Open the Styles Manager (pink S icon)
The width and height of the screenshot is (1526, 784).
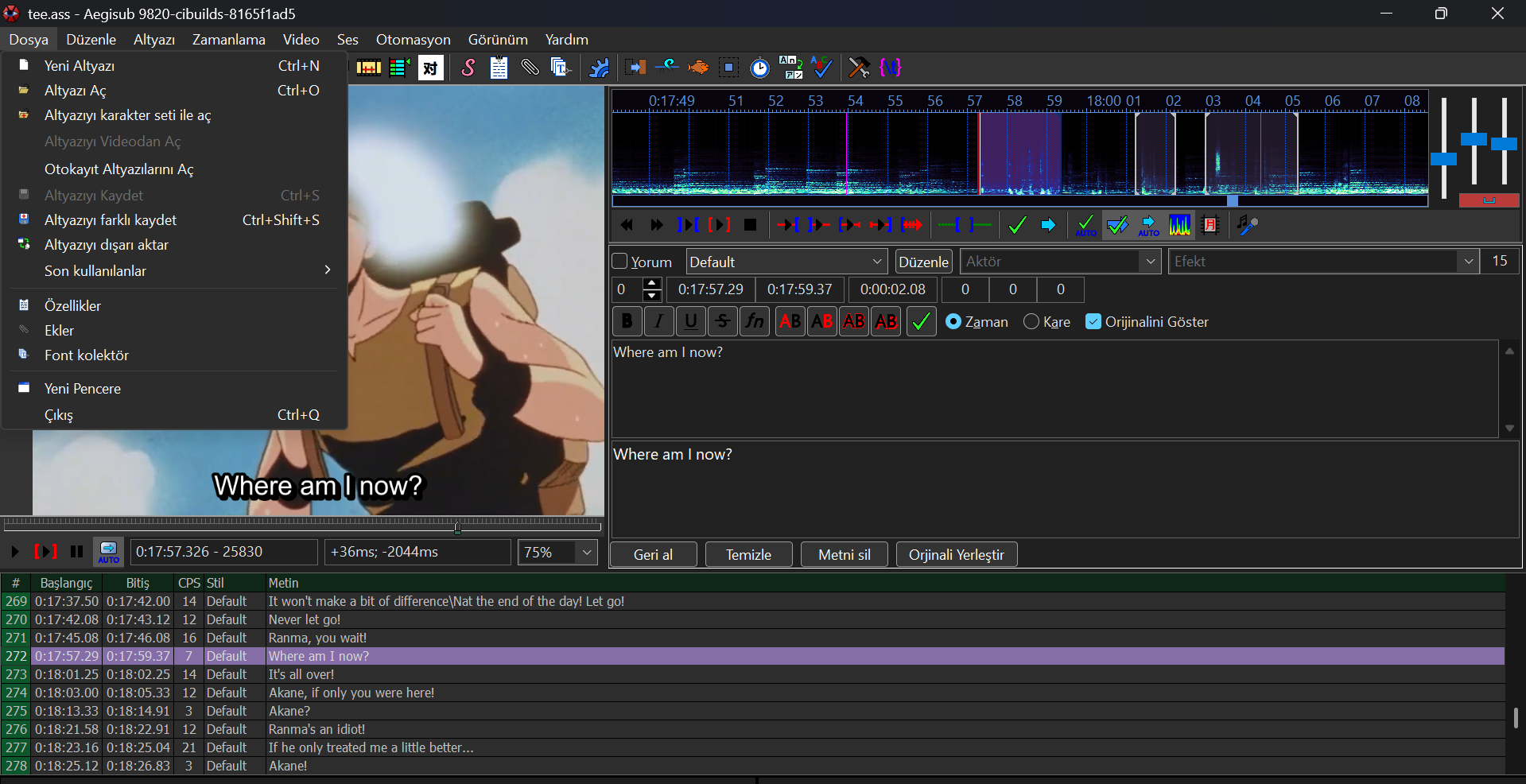468,68
